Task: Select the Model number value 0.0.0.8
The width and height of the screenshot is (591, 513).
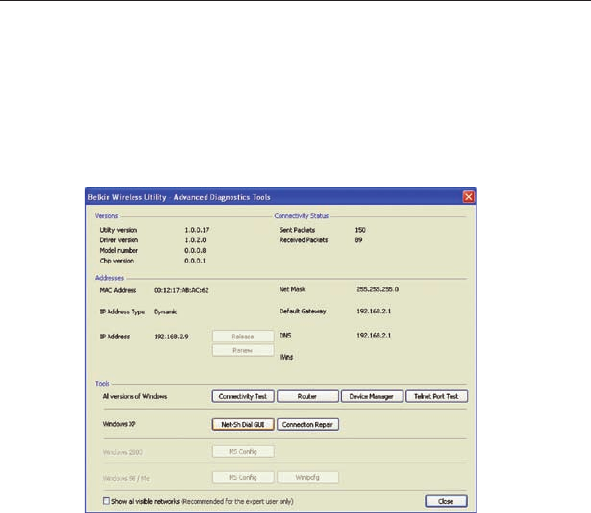Action: click(x=195, y=250)
